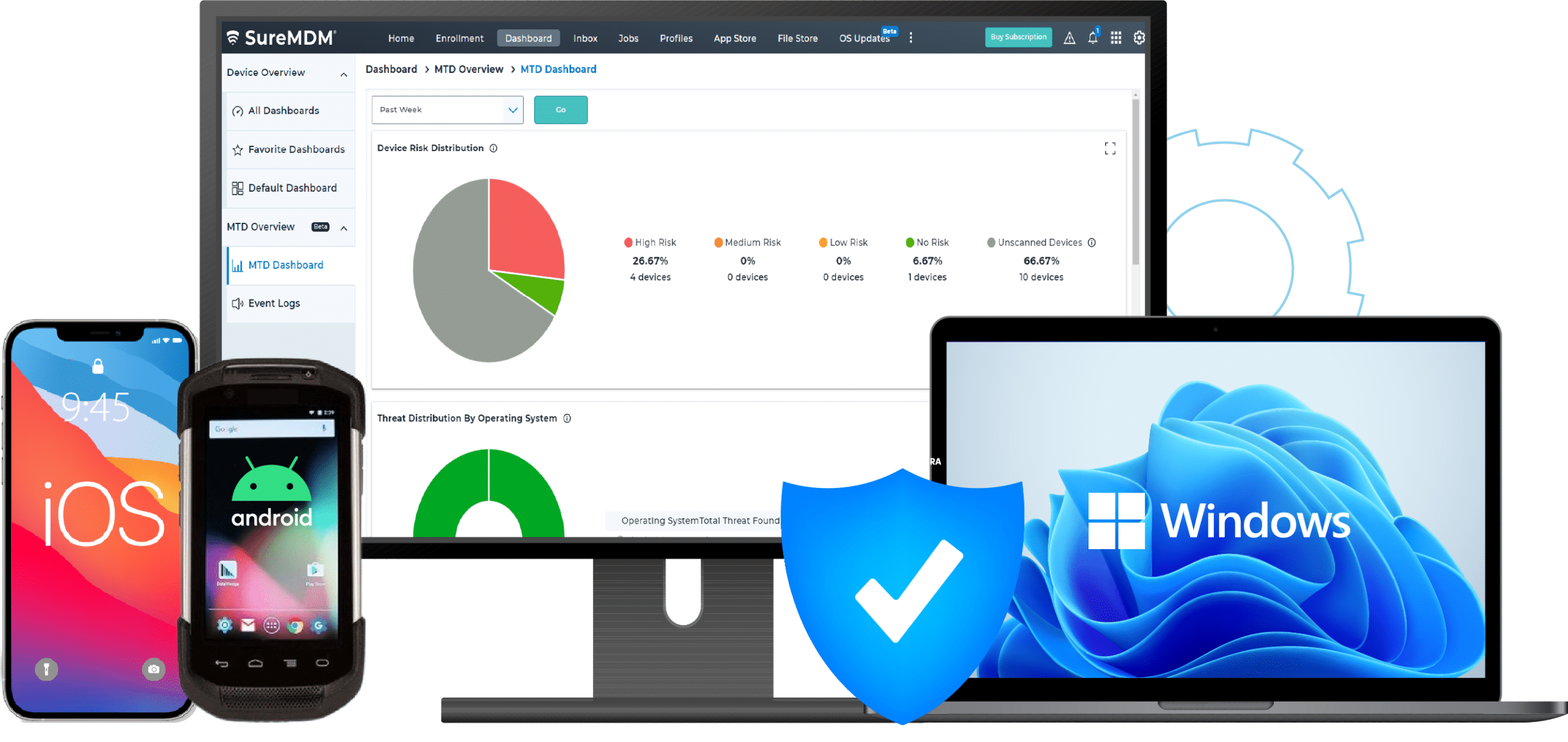The width and height of the screenshot is (1568, 742).
Task: Click the MTD Dashboard bar-chart icon
Action: coord(238,266)
